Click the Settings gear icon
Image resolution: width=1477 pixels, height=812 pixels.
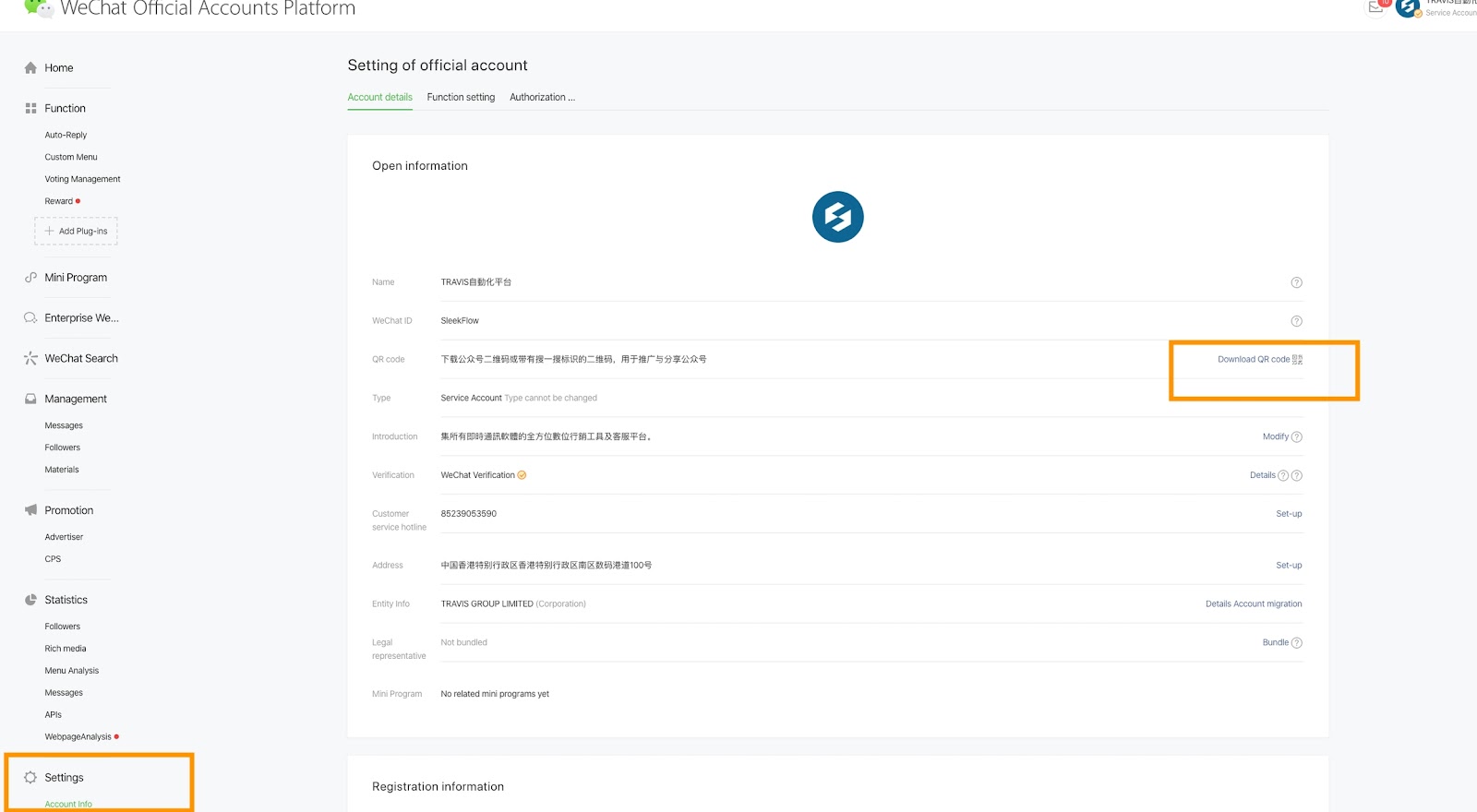click(30, 777)
